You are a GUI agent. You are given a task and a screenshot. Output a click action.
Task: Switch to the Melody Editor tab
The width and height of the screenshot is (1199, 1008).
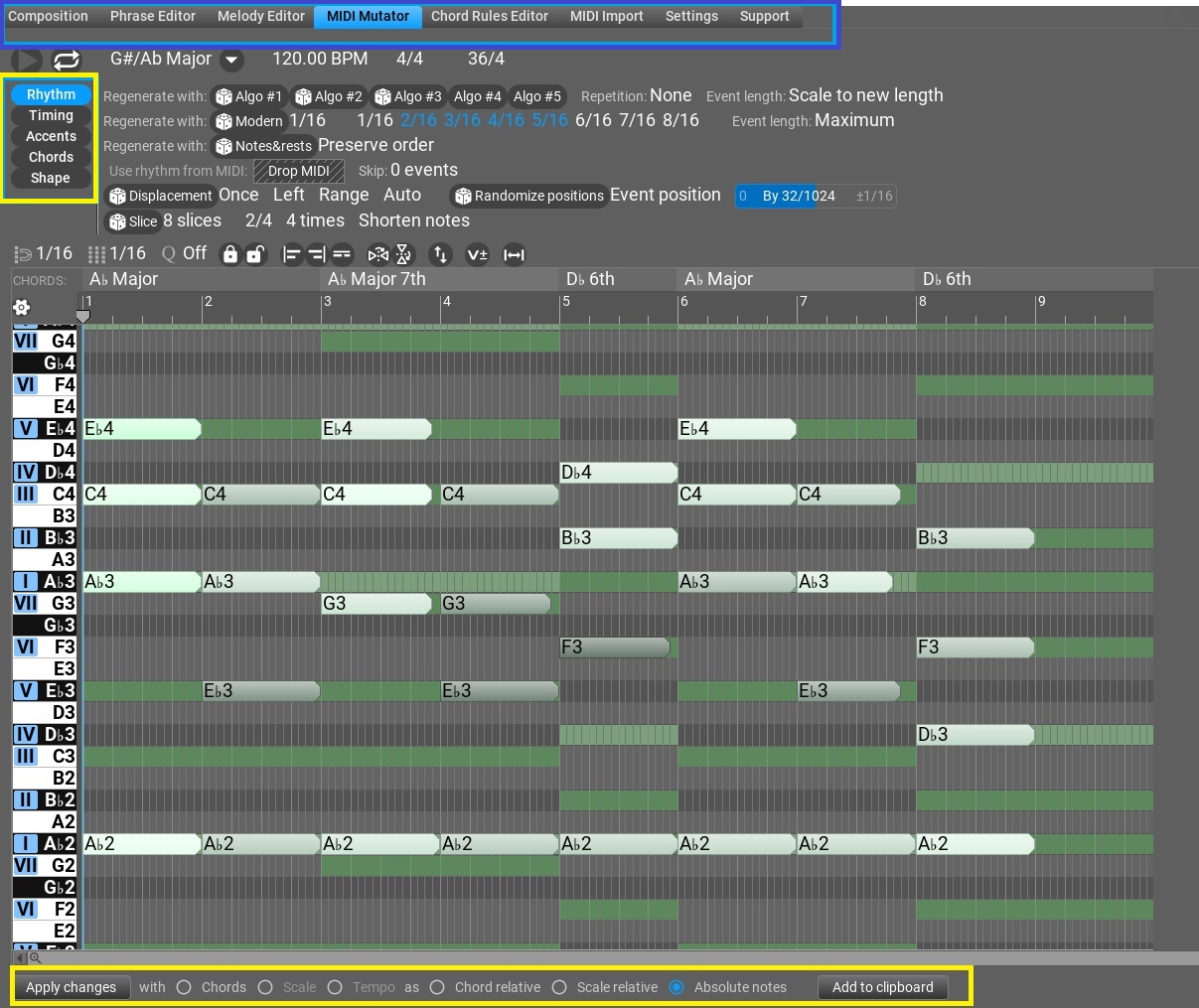pyautogui.click(x=260, y=16)
